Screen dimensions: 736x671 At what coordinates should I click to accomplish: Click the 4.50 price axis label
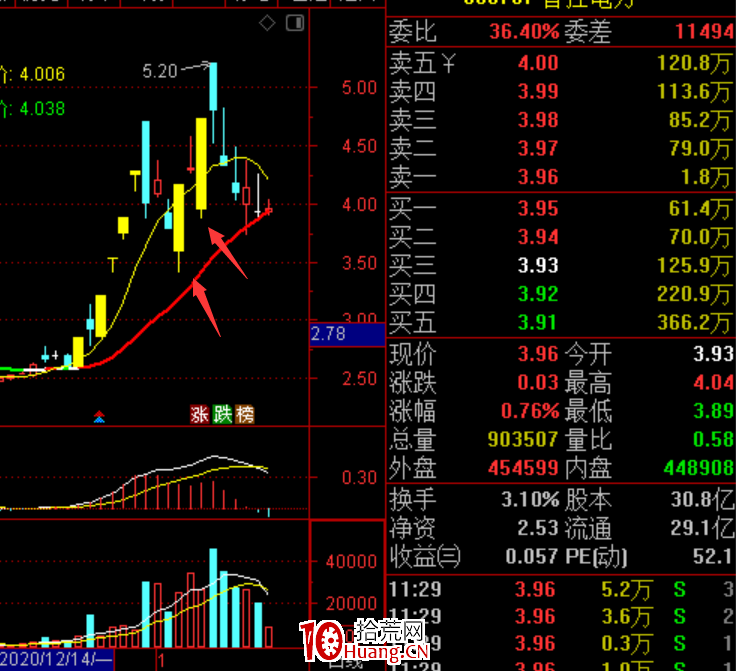pos(359,146)
